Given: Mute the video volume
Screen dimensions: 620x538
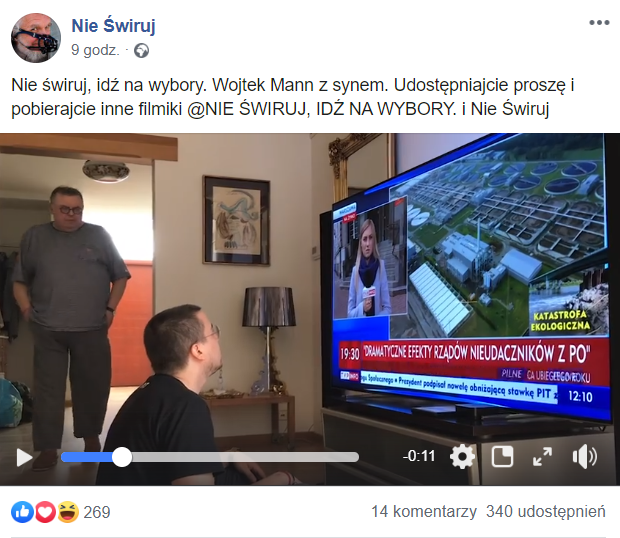Looking at the screenshot, I should click(x=585, y=457).
